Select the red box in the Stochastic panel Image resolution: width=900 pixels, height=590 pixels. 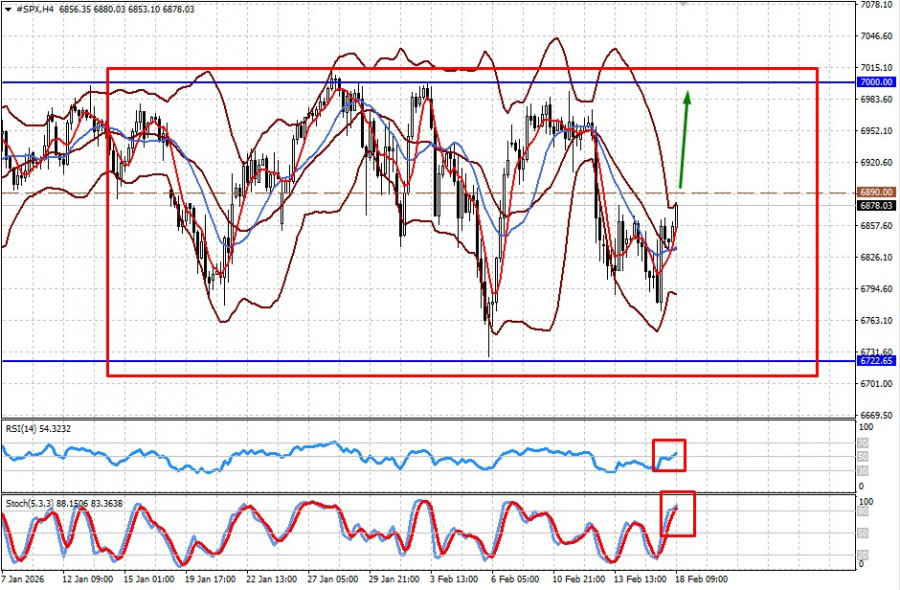(678, 514)
